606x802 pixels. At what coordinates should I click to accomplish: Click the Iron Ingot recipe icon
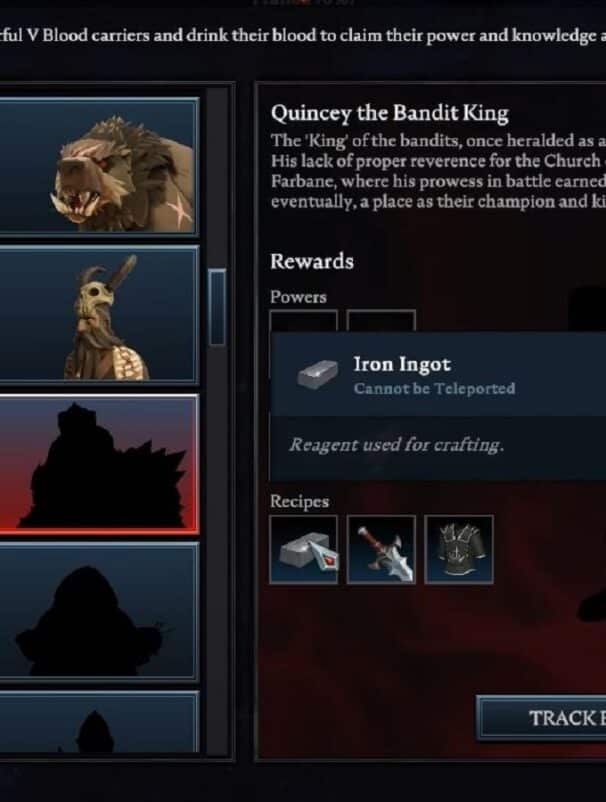(303, 549)
